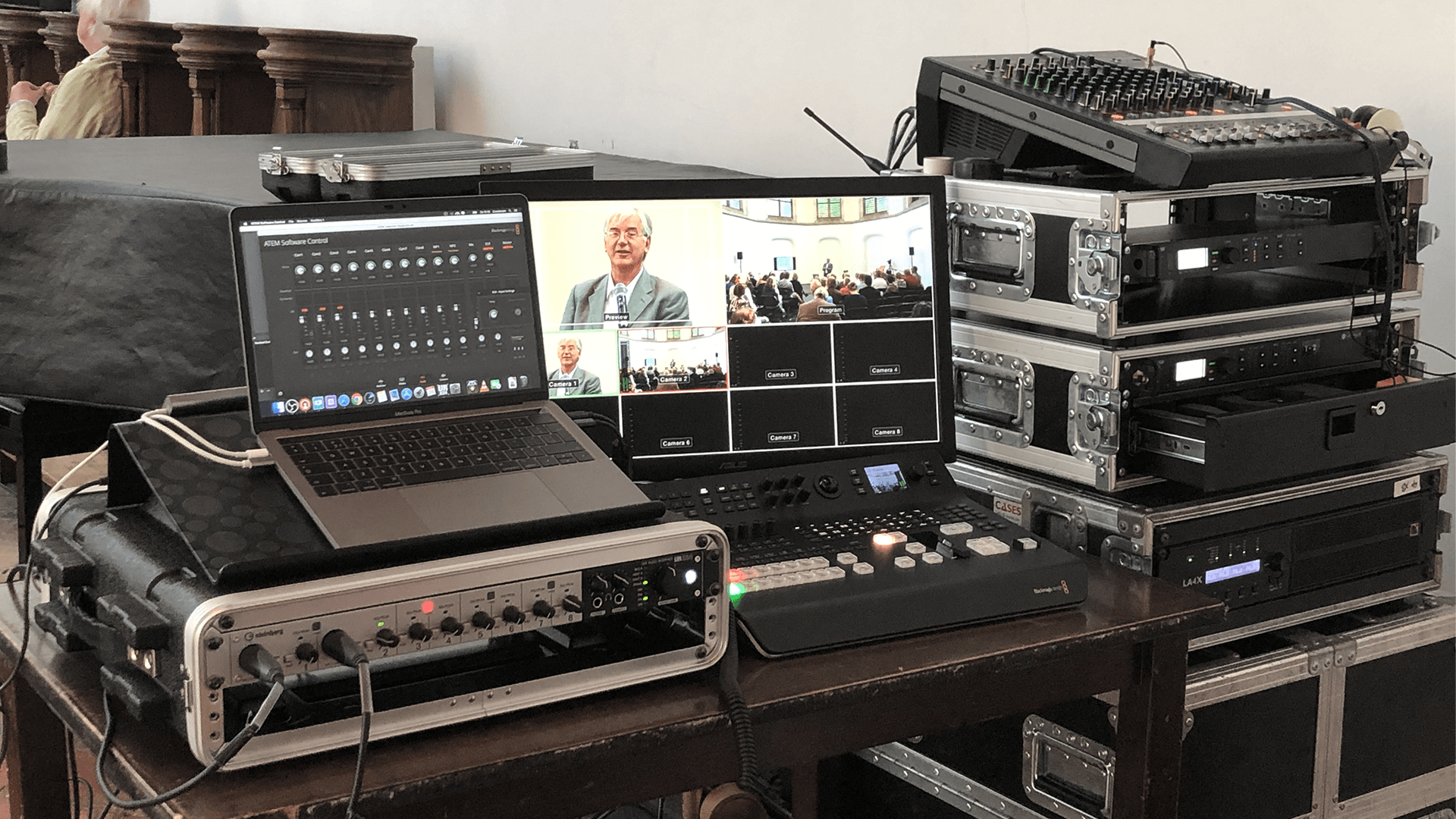This screenshot has height=819, width=1456.
Task: Click the MP1 input gain knob
Action: pos(438,262)
